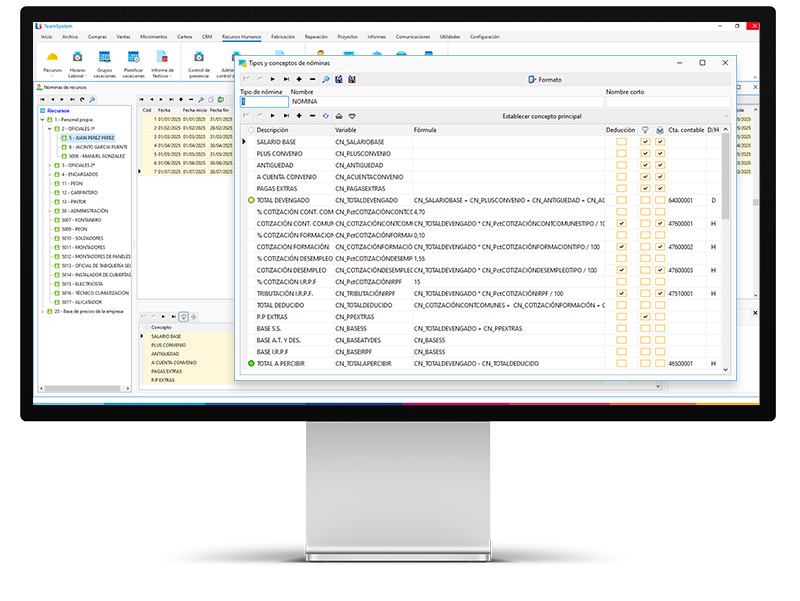Click the filter icon in lower concepts panel
The image size is (800, 601).
pyautogui.click(x=183, y=316)
